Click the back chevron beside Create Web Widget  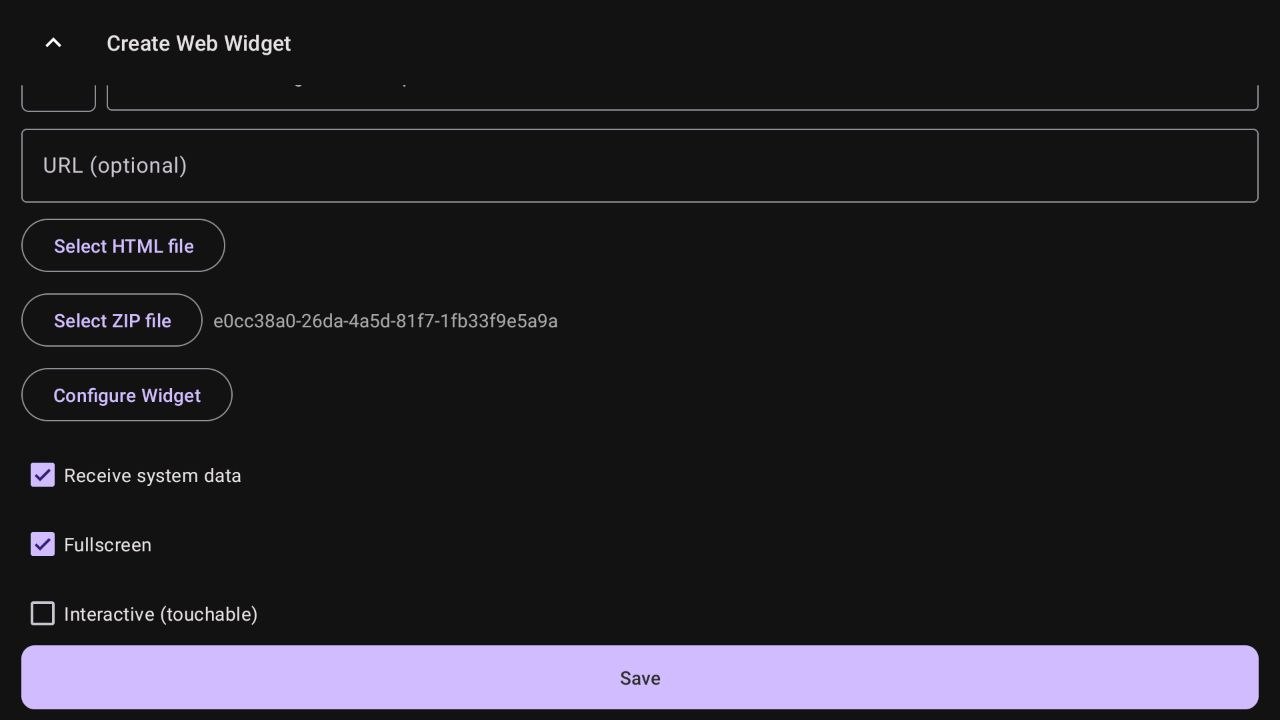tap(54, 43)
